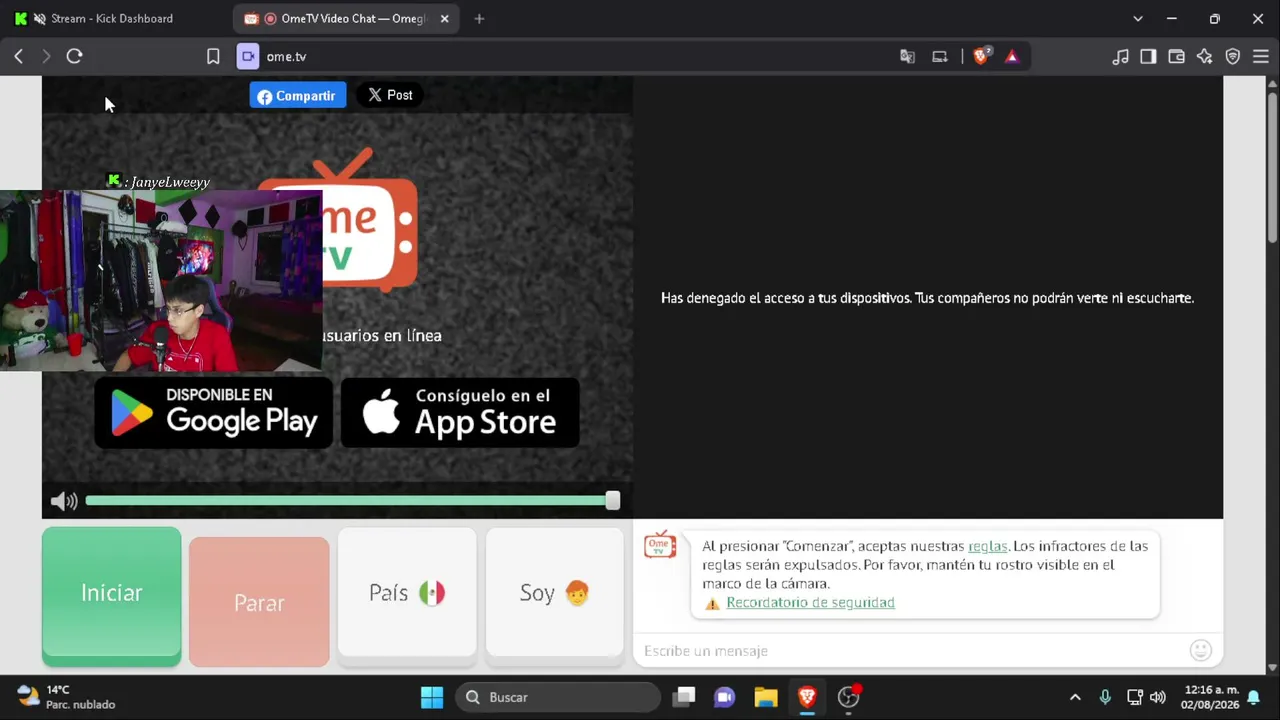Viewport: 1280px width, 720px height.
Task: Open Brave Shields lion icon
Action: pyautogui.click(x=982, y=56)
